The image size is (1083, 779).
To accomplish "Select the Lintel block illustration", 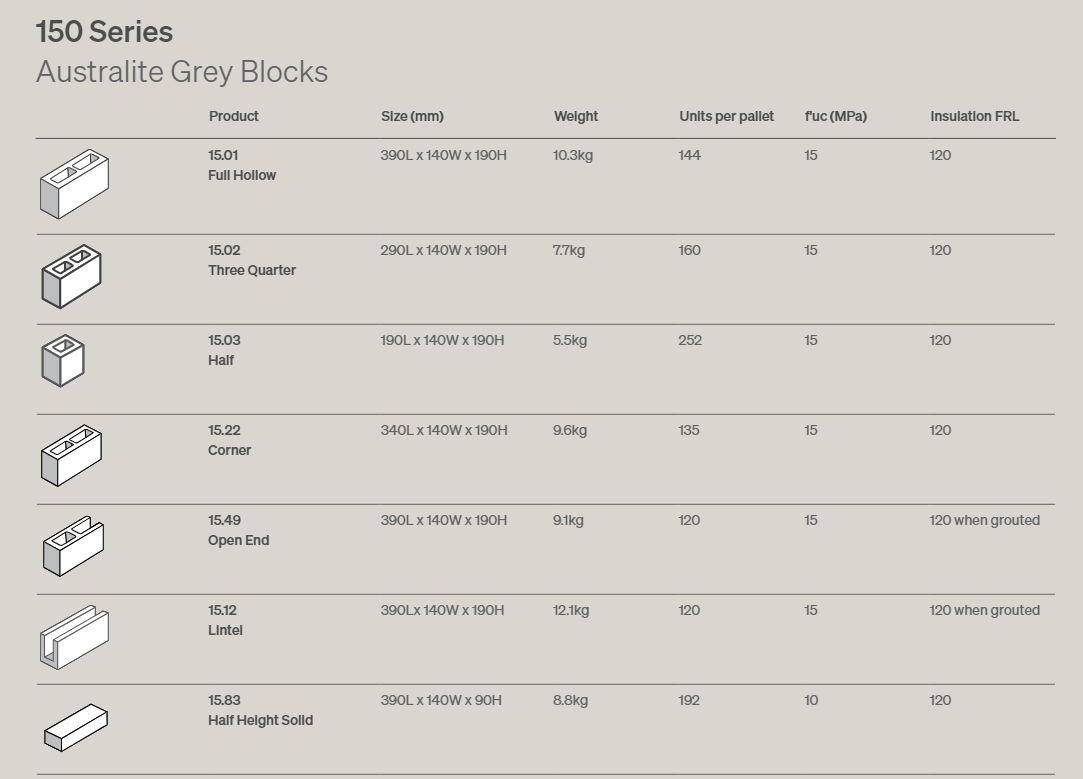I will [x=74, y=637].
